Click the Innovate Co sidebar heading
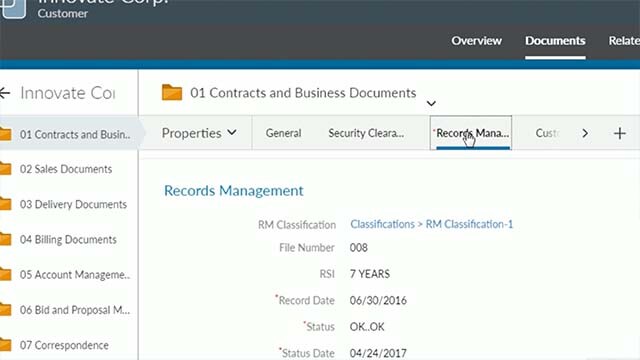The height and width of the screenshot is (360, 640). tap(68, 93)
